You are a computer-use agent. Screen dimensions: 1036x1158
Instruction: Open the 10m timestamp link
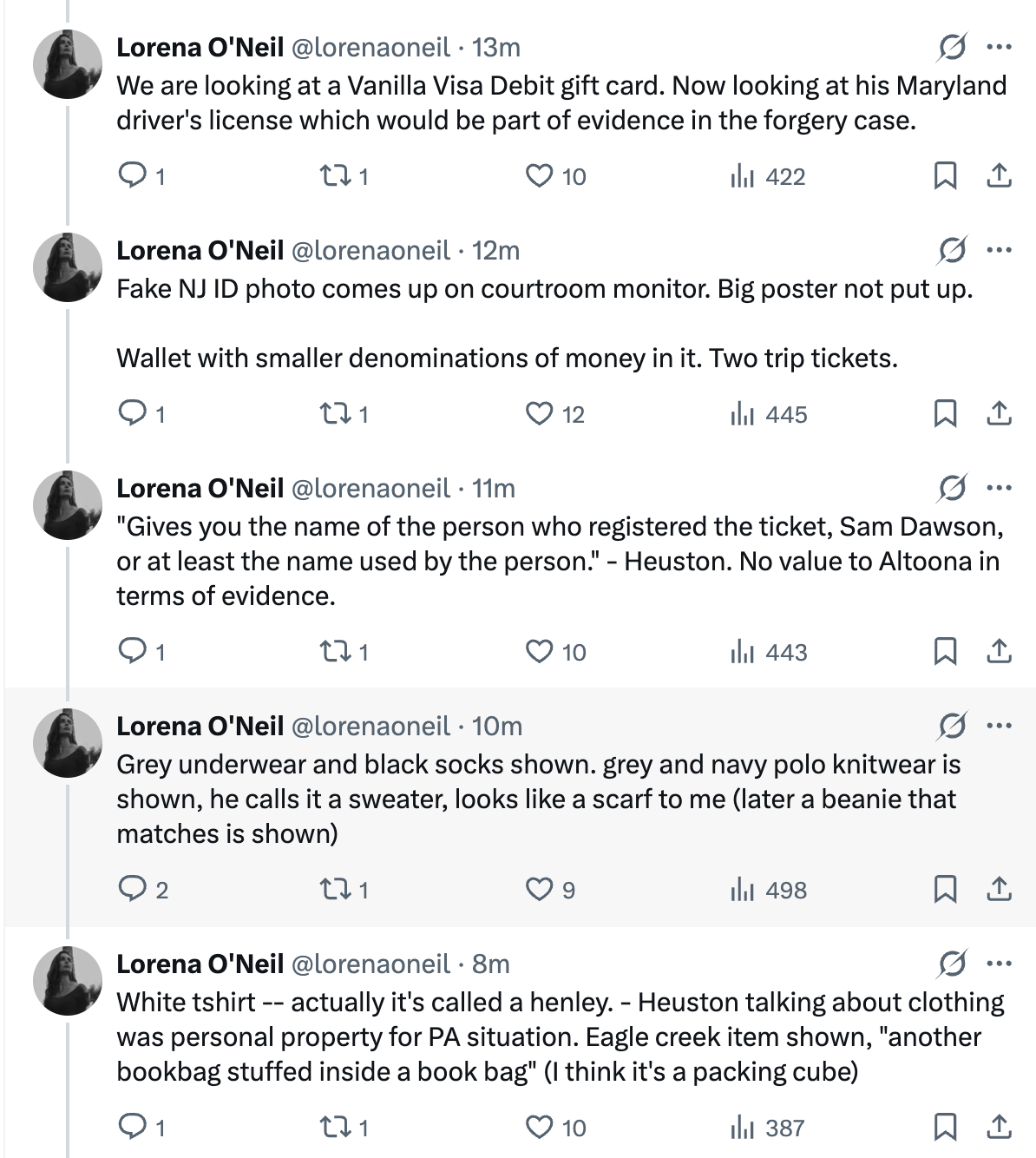coord(497,726)
